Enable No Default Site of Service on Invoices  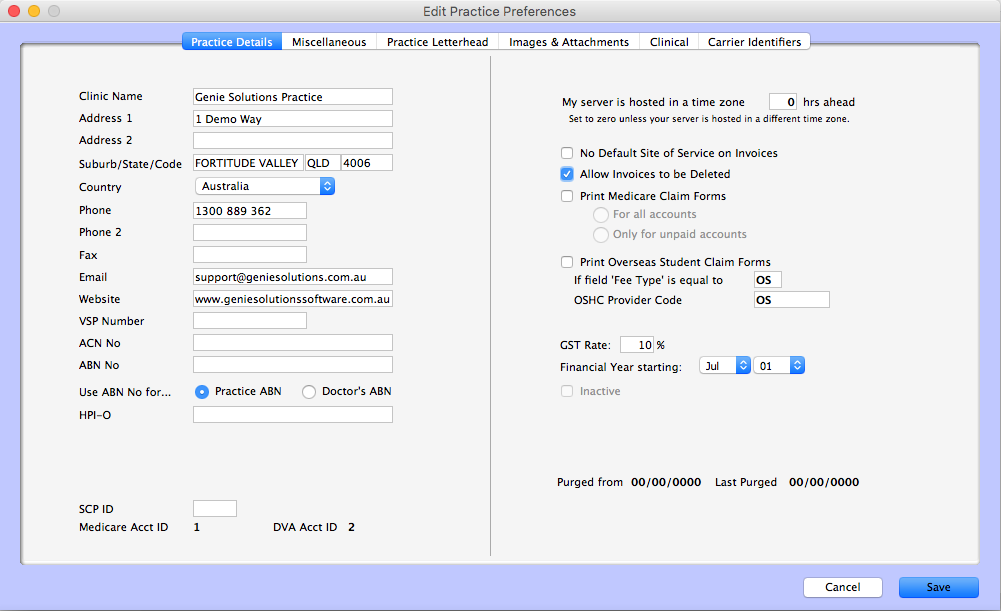pos(567,153)
